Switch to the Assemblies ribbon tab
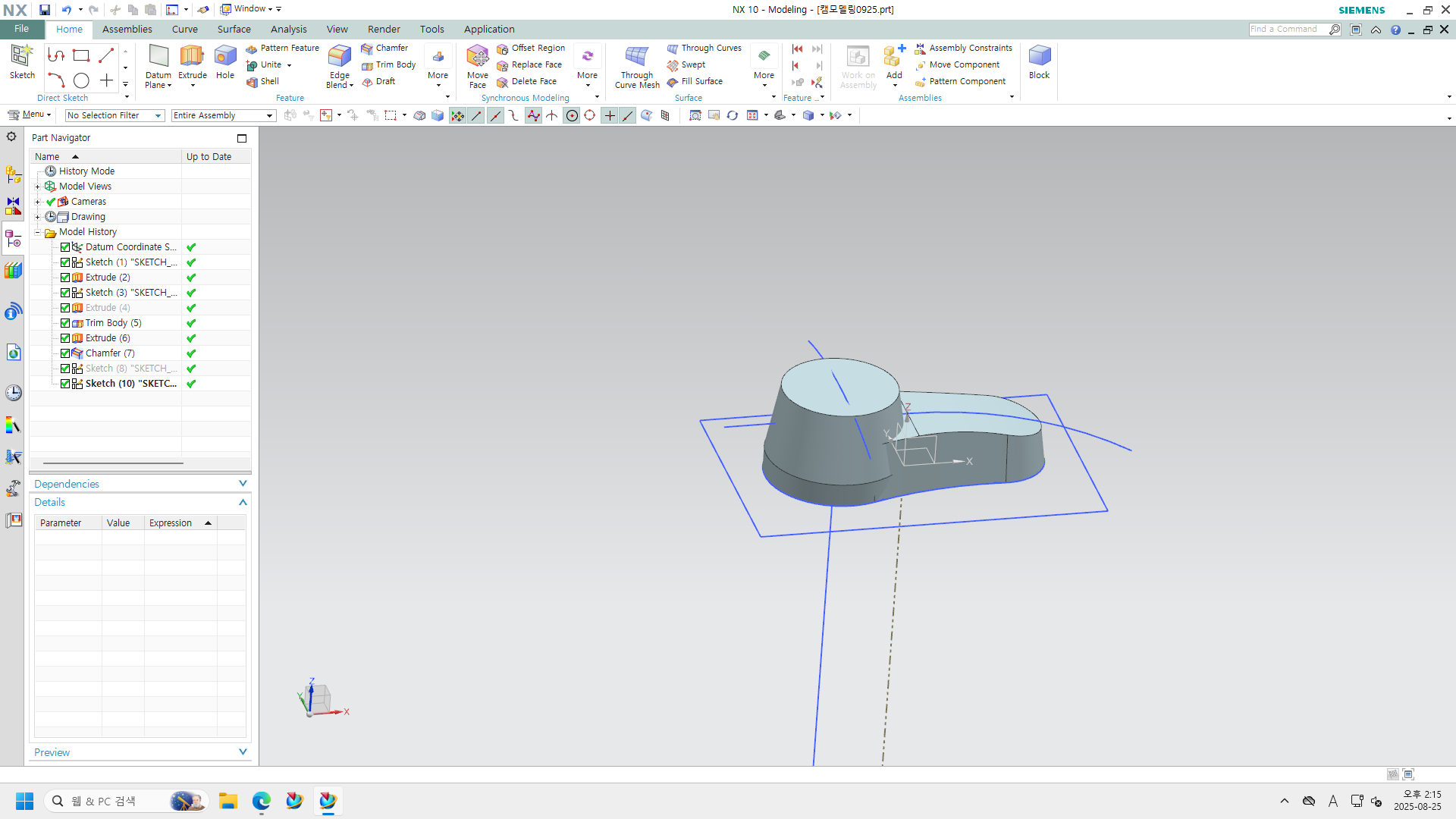Image resolution: width=1456 pixels, height=819 pixels. point(127,29)
